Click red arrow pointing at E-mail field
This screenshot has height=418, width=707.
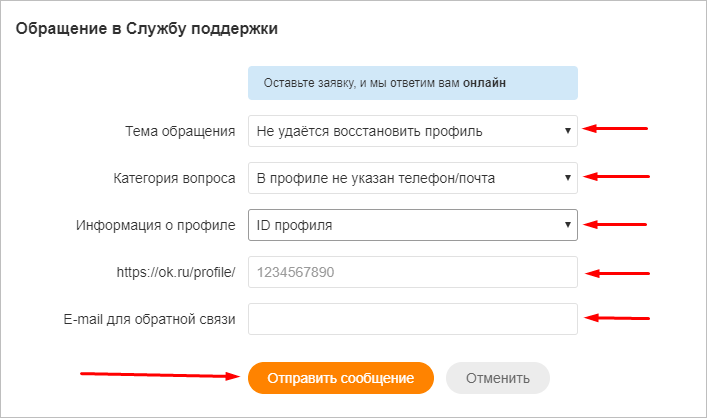618,319
